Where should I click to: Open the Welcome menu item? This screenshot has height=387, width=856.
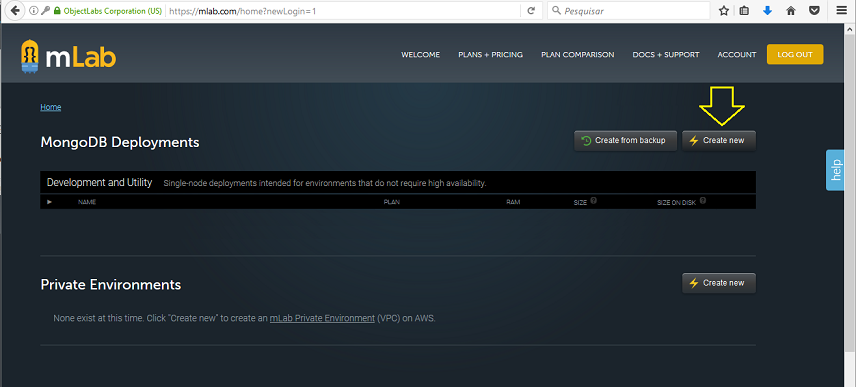coord(420,55)
